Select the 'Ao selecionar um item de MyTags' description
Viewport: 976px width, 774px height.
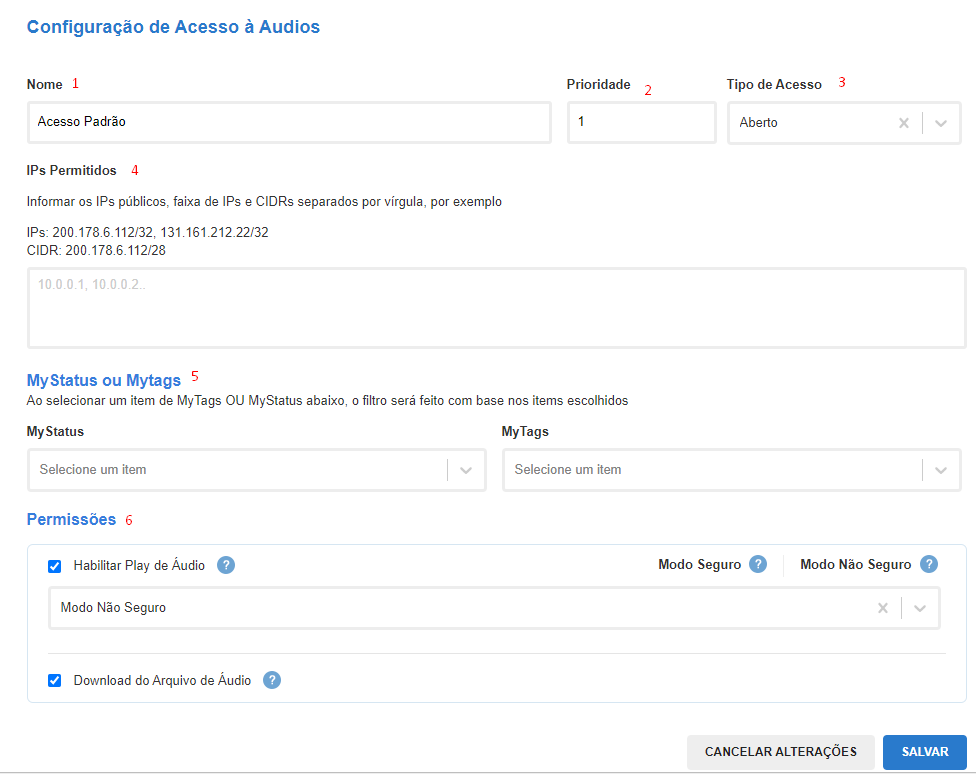(x=327, y=401)
